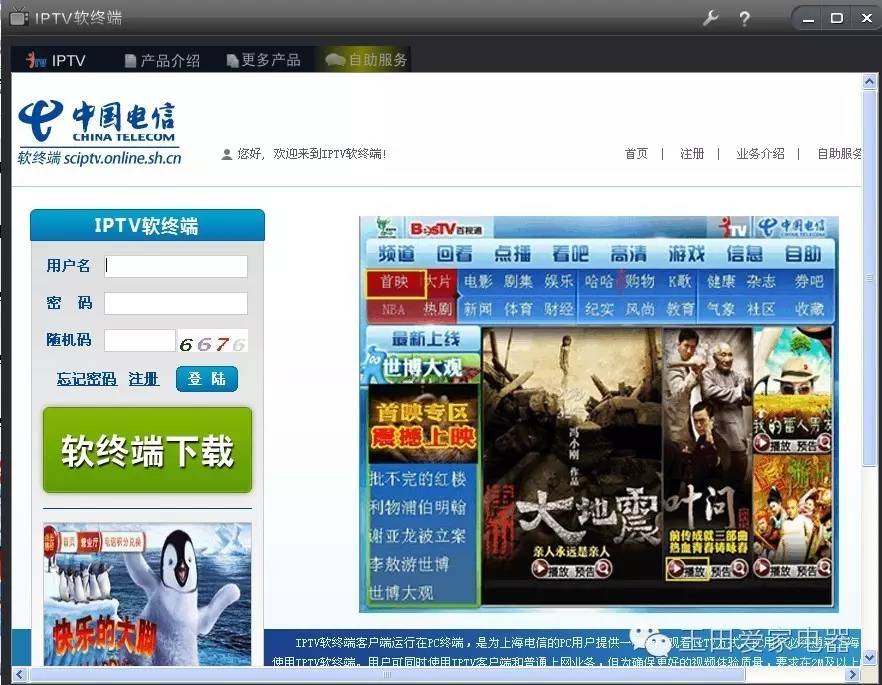Open the 首映专区 震撼上映 banner
Screen dimensions: 882x685
coord(423,425)
